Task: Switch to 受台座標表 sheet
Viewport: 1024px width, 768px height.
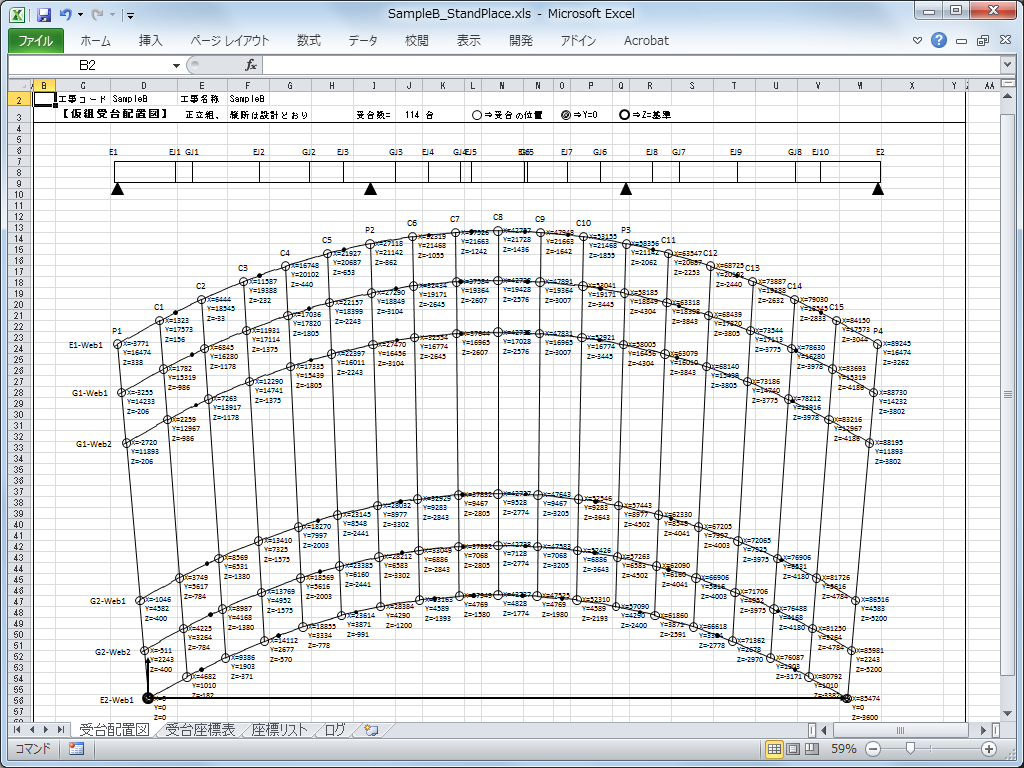Action: tap(200, 730)
